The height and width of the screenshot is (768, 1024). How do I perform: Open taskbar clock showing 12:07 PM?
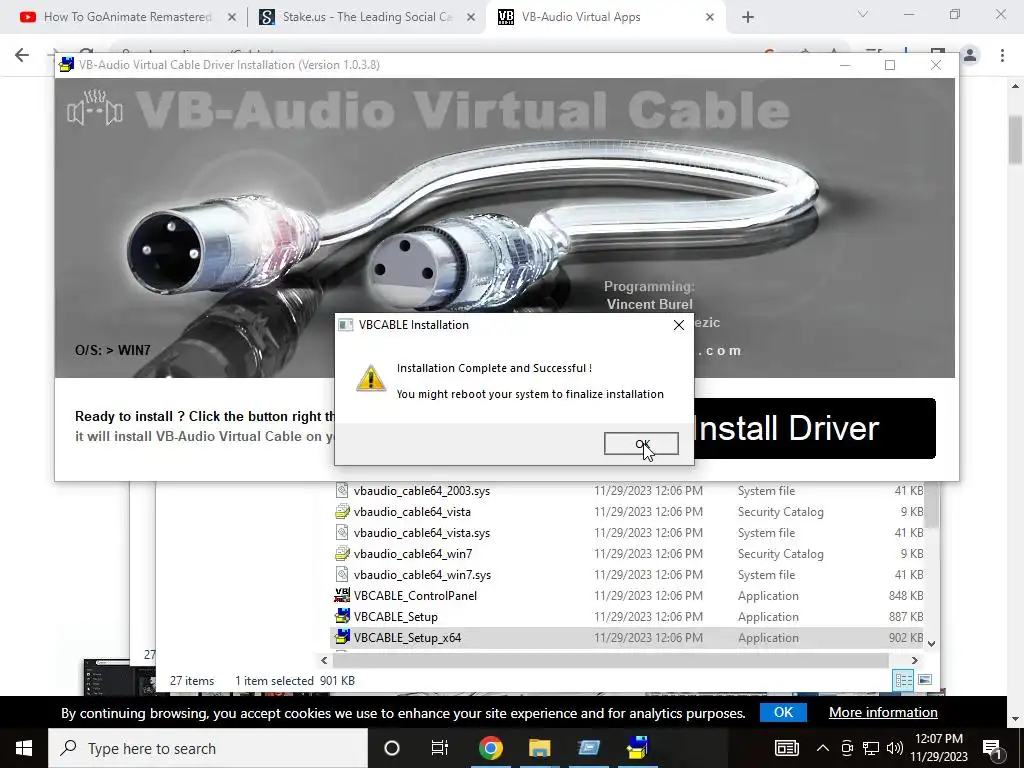pos(939,748)
